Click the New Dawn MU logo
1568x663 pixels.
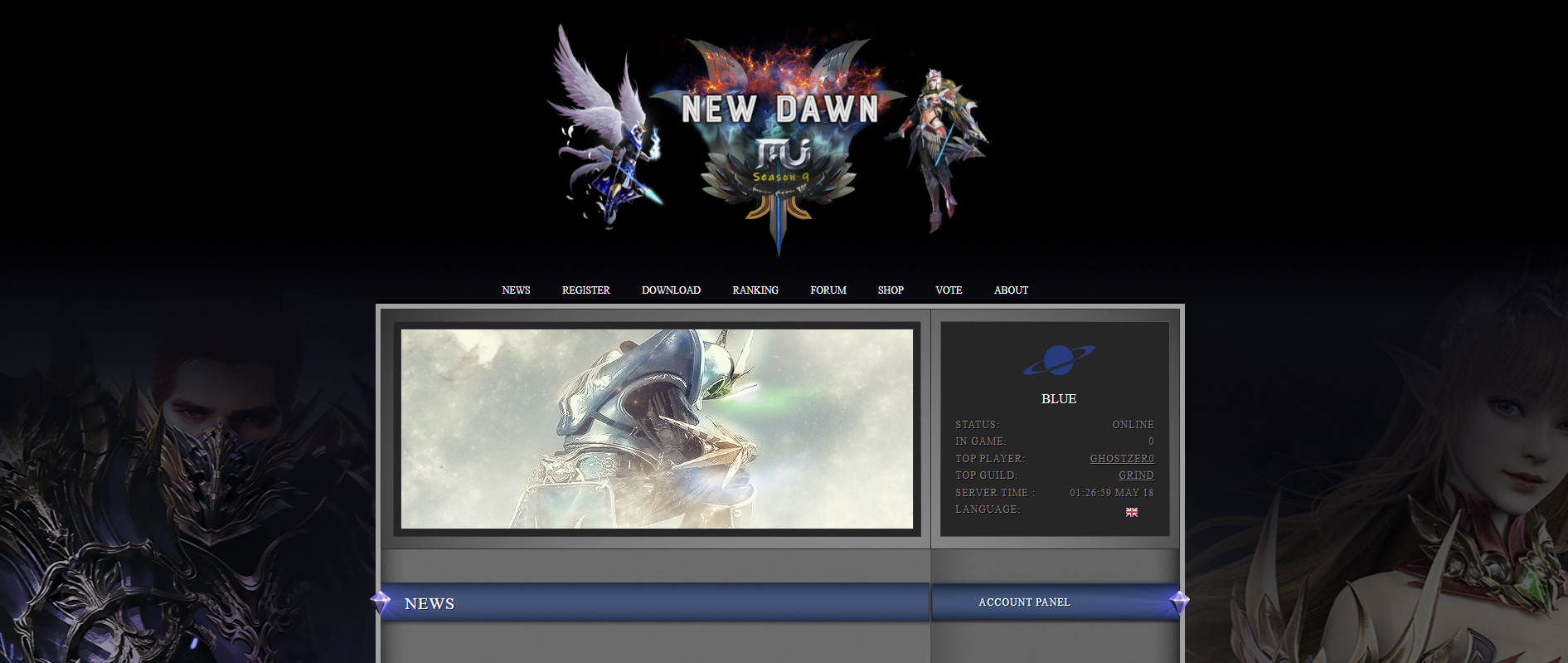(x=779, y=141)
